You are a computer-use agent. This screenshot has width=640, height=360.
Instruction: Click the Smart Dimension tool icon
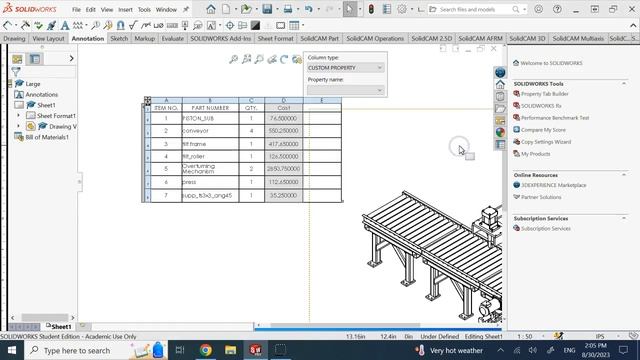click(8, 25)
